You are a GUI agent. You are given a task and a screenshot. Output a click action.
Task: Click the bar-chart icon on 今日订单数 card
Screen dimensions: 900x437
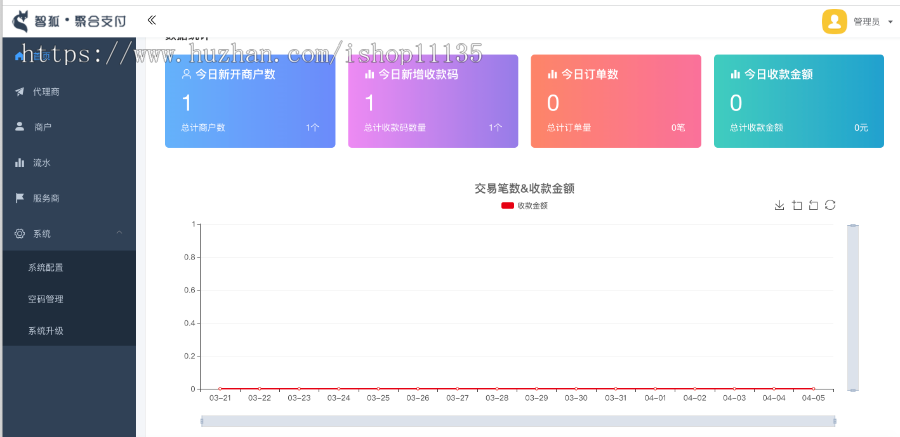(x=552, y=74)
